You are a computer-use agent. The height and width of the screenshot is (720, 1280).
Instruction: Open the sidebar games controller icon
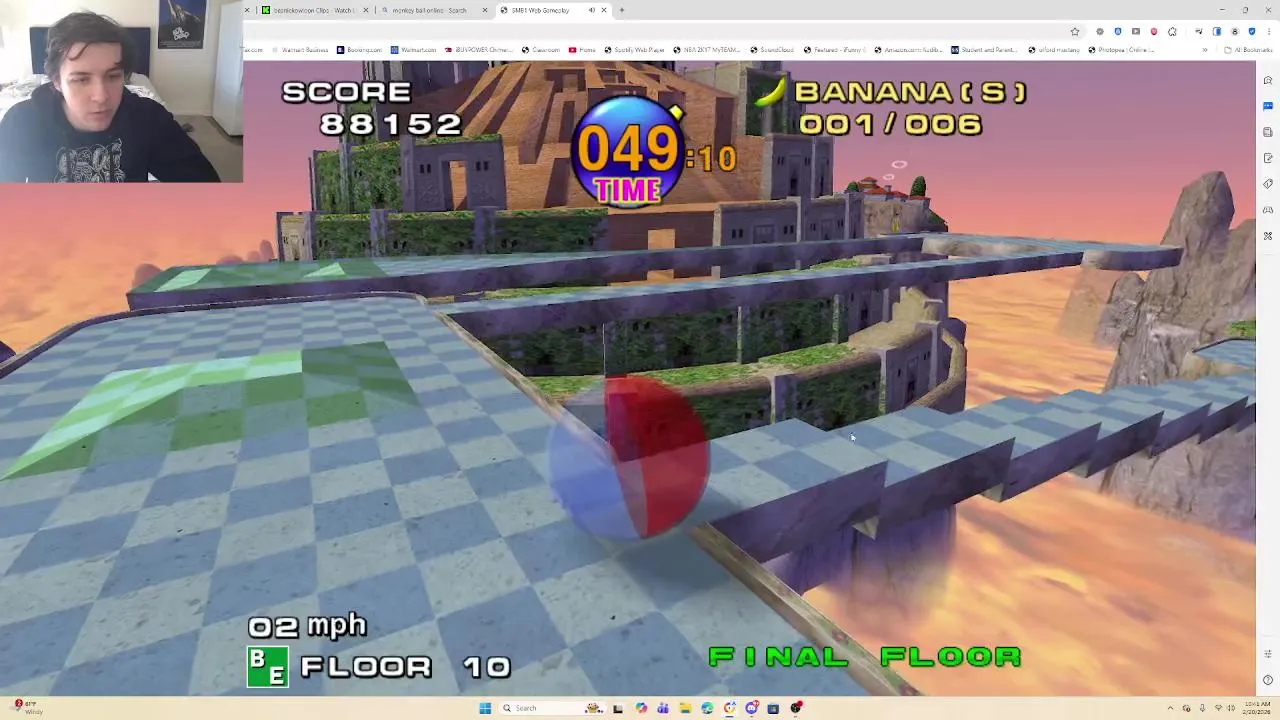(1268, 210)
